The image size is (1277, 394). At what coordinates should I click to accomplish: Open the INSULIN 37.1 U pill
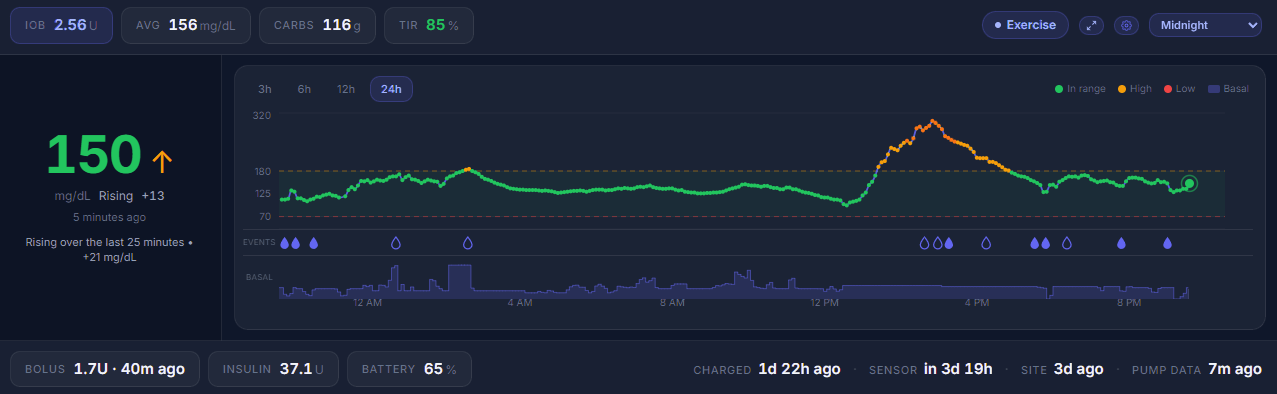coord(273,369)
